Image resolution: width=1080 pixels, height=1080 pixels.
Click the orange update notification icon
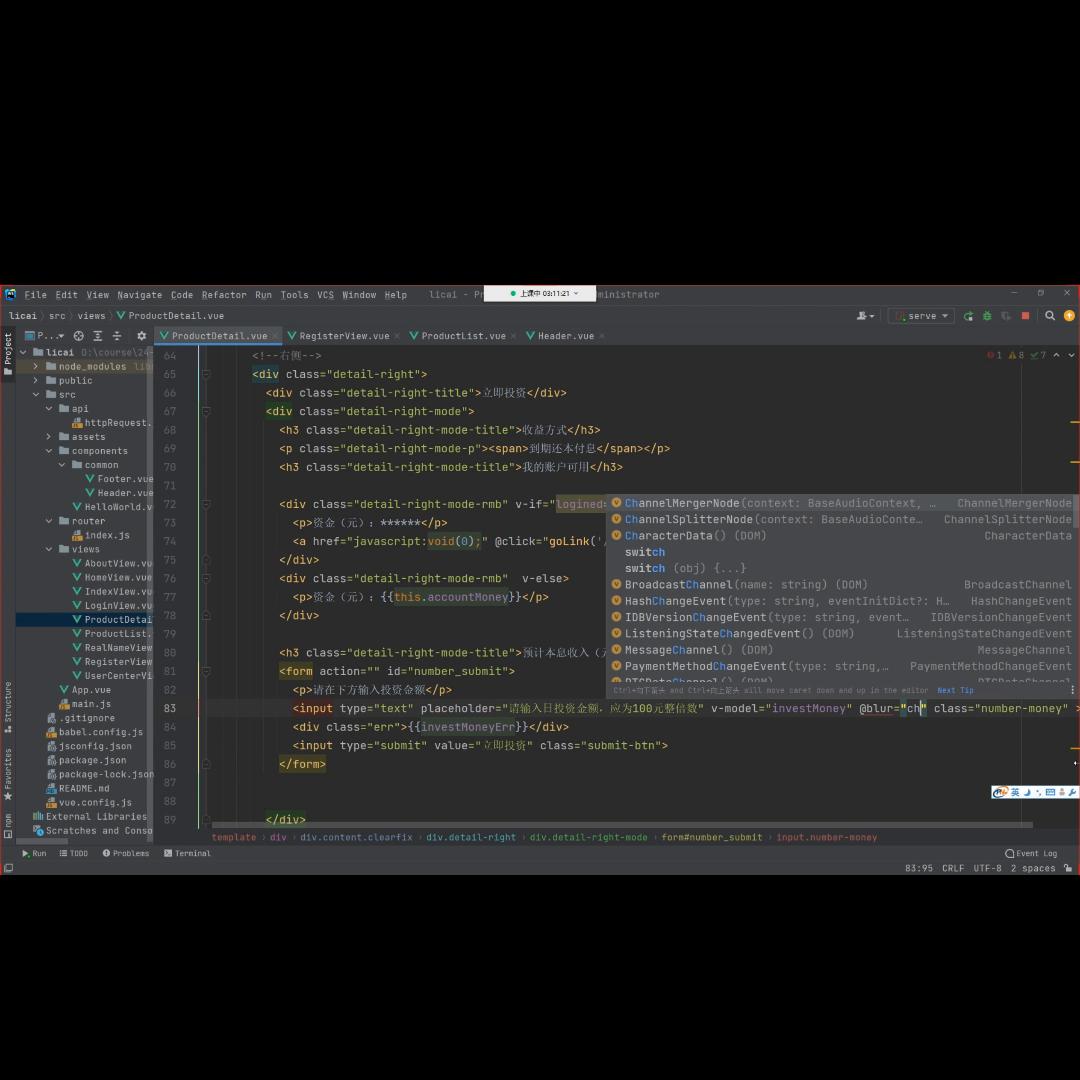pos(1069,316)
